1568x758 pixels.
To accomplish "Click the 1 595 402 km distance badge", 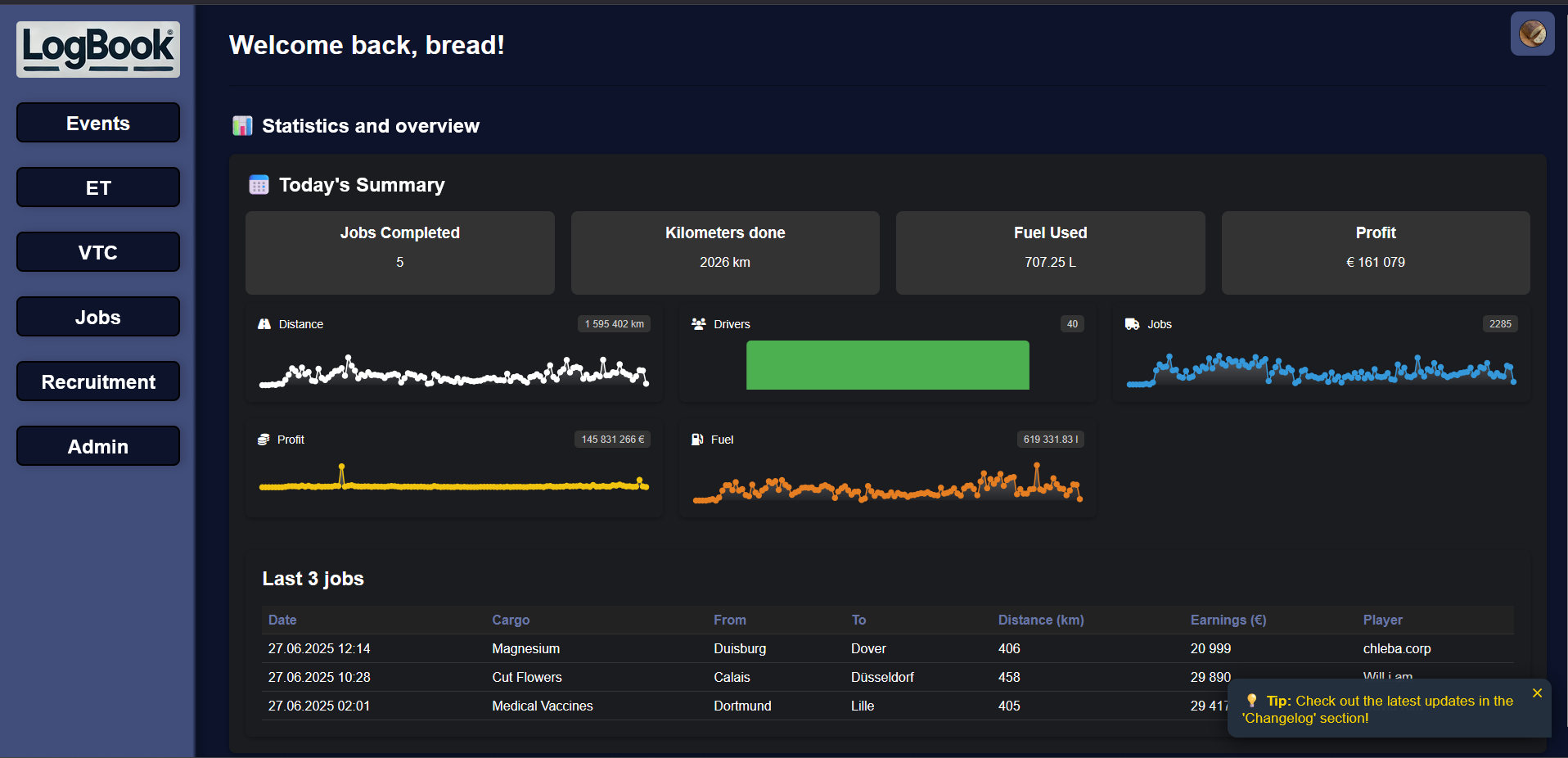I will click(614, 324).
